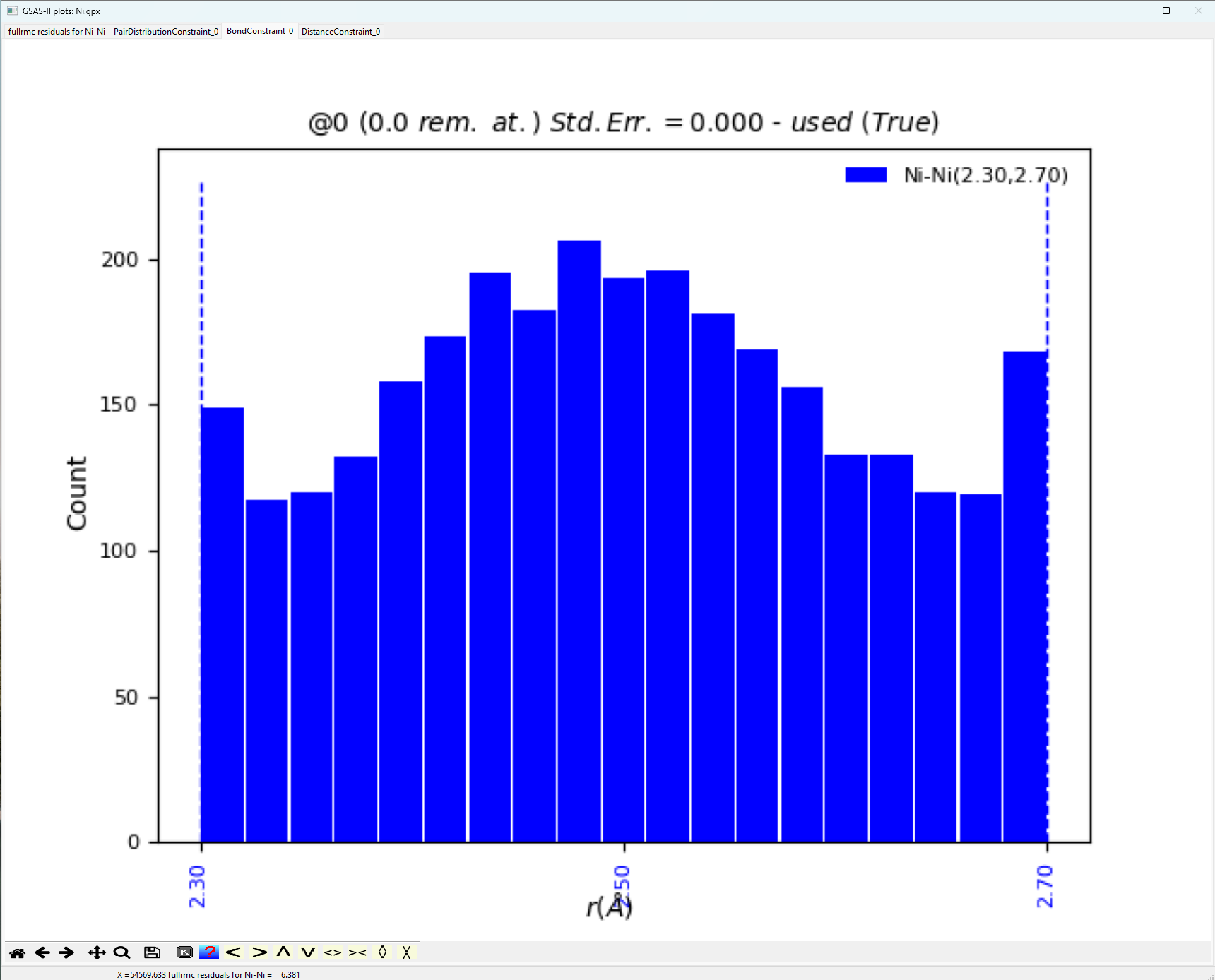Viewport: 1215px width, 980px height.
Task: Activate zoom to rectangle magnifier
Action: pyautogui.click(x=121, y=952)
